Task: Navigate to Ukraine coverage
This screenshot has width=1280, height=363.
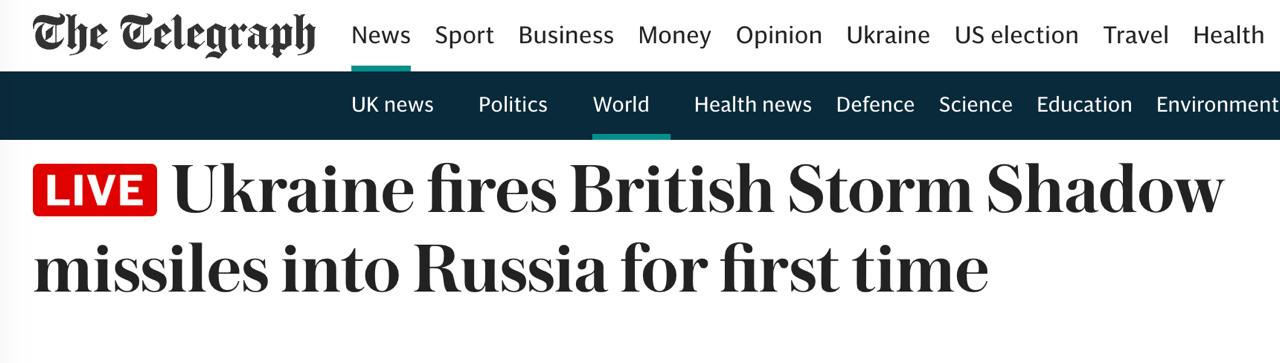Action: pyautogui.click(x=888, y=35)
